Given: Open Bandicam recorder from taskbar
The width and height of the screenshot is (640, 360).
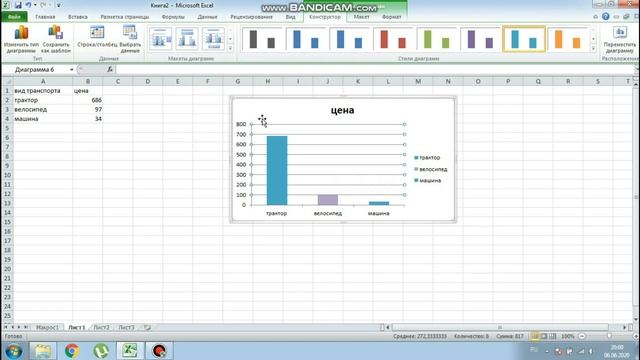Looking at the screenshot, I should [159, 351].
